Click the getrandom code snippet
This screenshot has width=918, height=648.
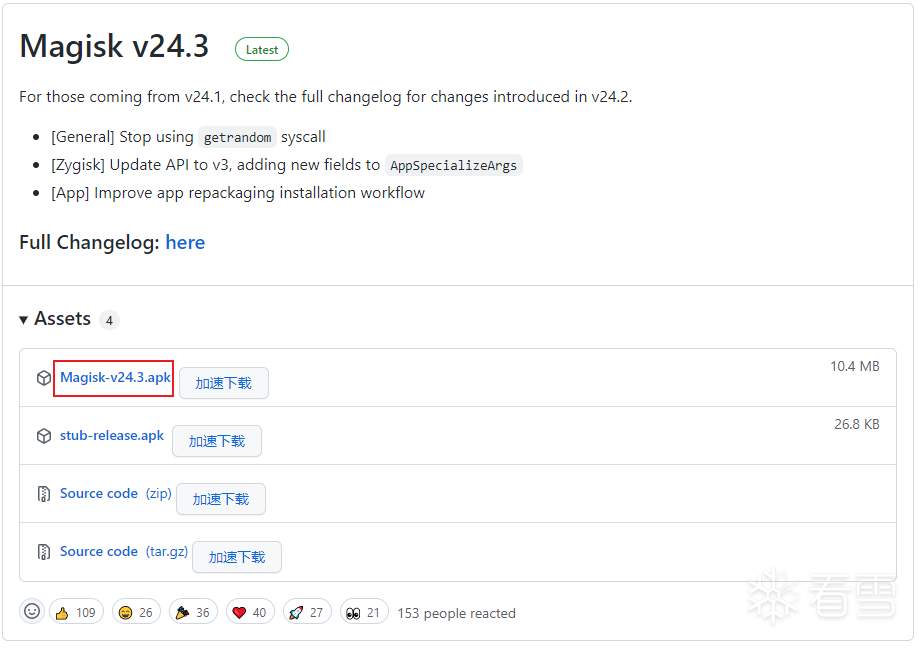point(237,138)
